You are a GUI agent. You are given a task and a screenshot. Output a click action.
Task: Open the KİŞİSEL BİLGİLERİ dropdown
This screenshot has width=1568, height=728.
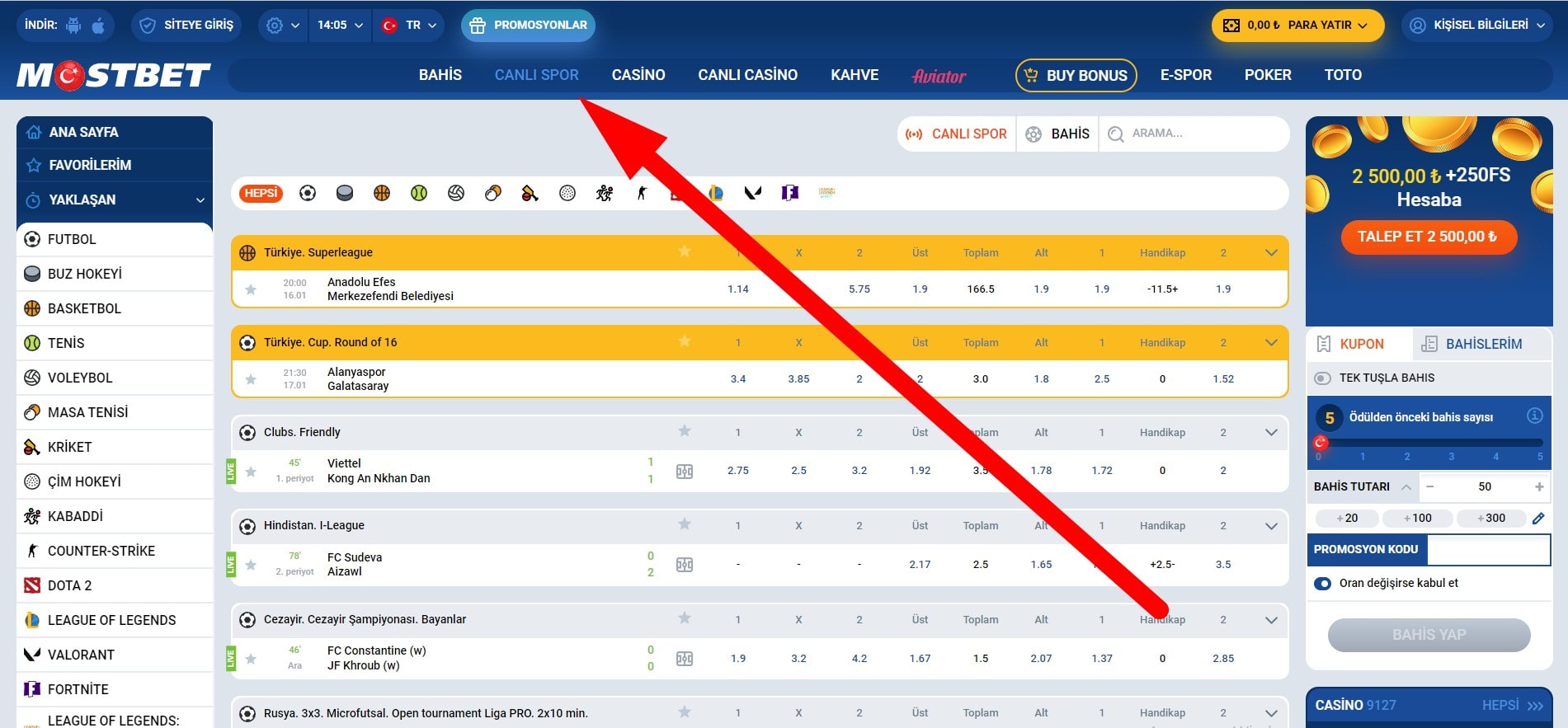pos(1476,26)
